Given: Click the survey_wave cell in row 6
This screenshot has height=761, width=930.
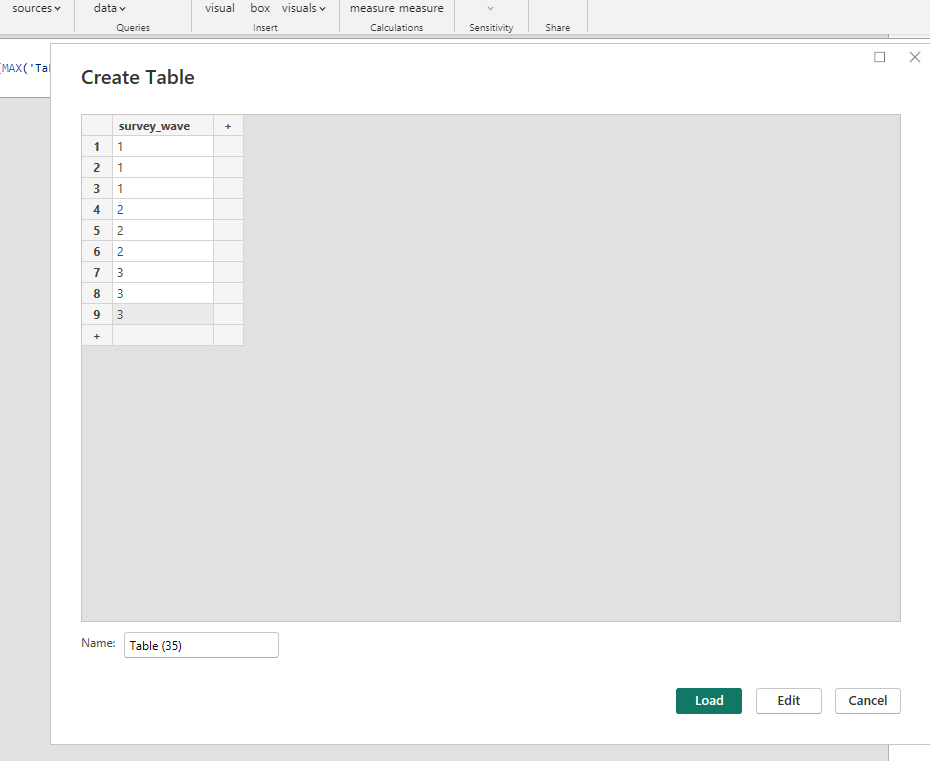Looking at the screenshot, I should (x=163, y=251).
